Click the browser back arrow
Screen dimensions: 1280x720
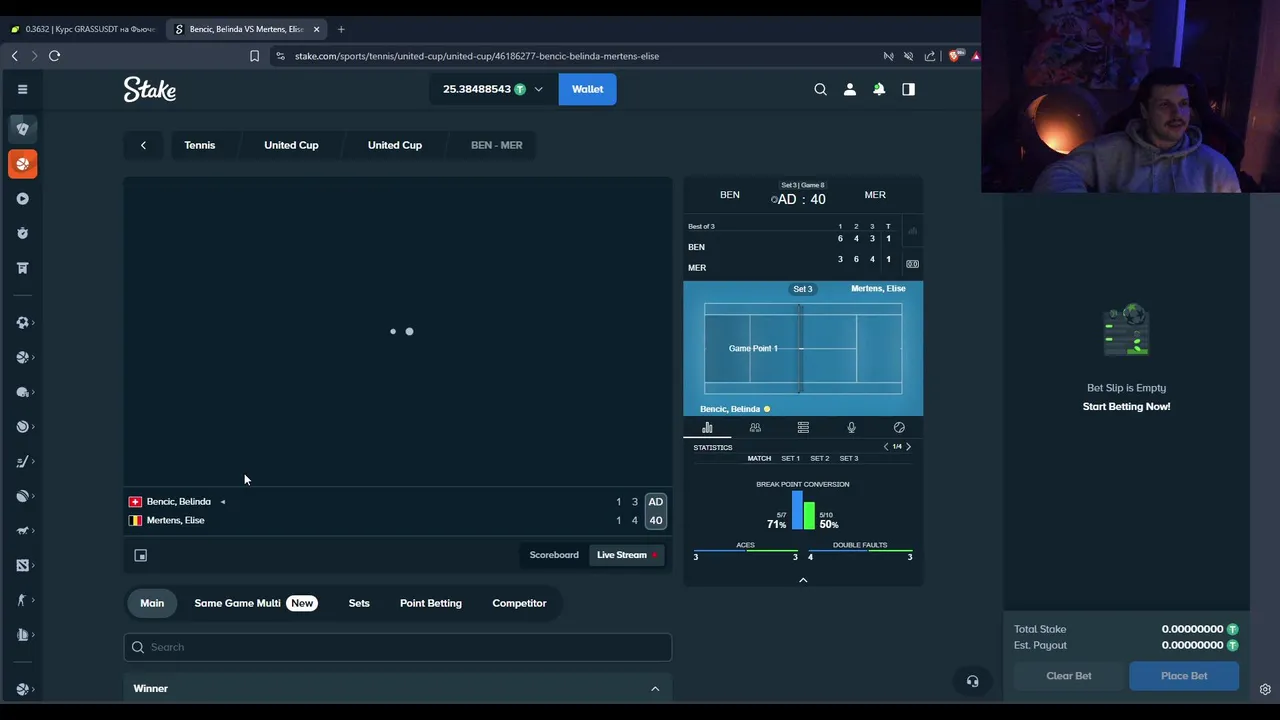tap(15, 56)
